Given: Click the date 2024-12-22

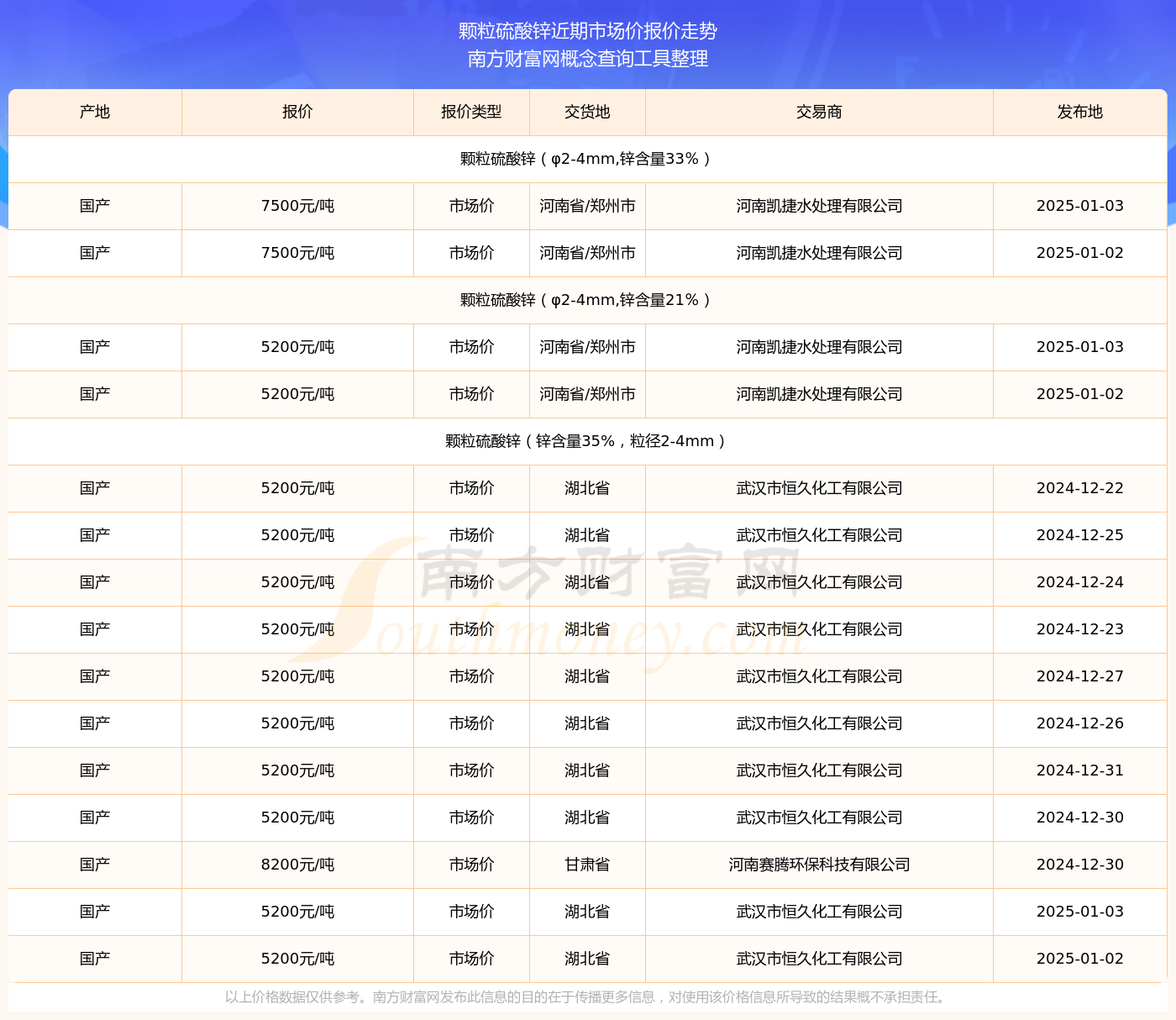Looking at the screenshot, I should click(x=1079, y=488).
